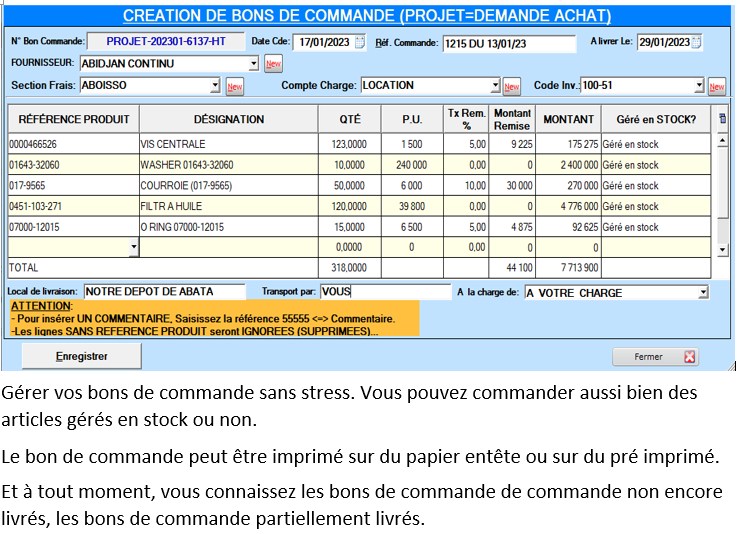This screenshot has width=740, height=534.
Task: Click the empty row's quantity cell 0,0000
Action: pyautogui.click(x=350, y=247)
